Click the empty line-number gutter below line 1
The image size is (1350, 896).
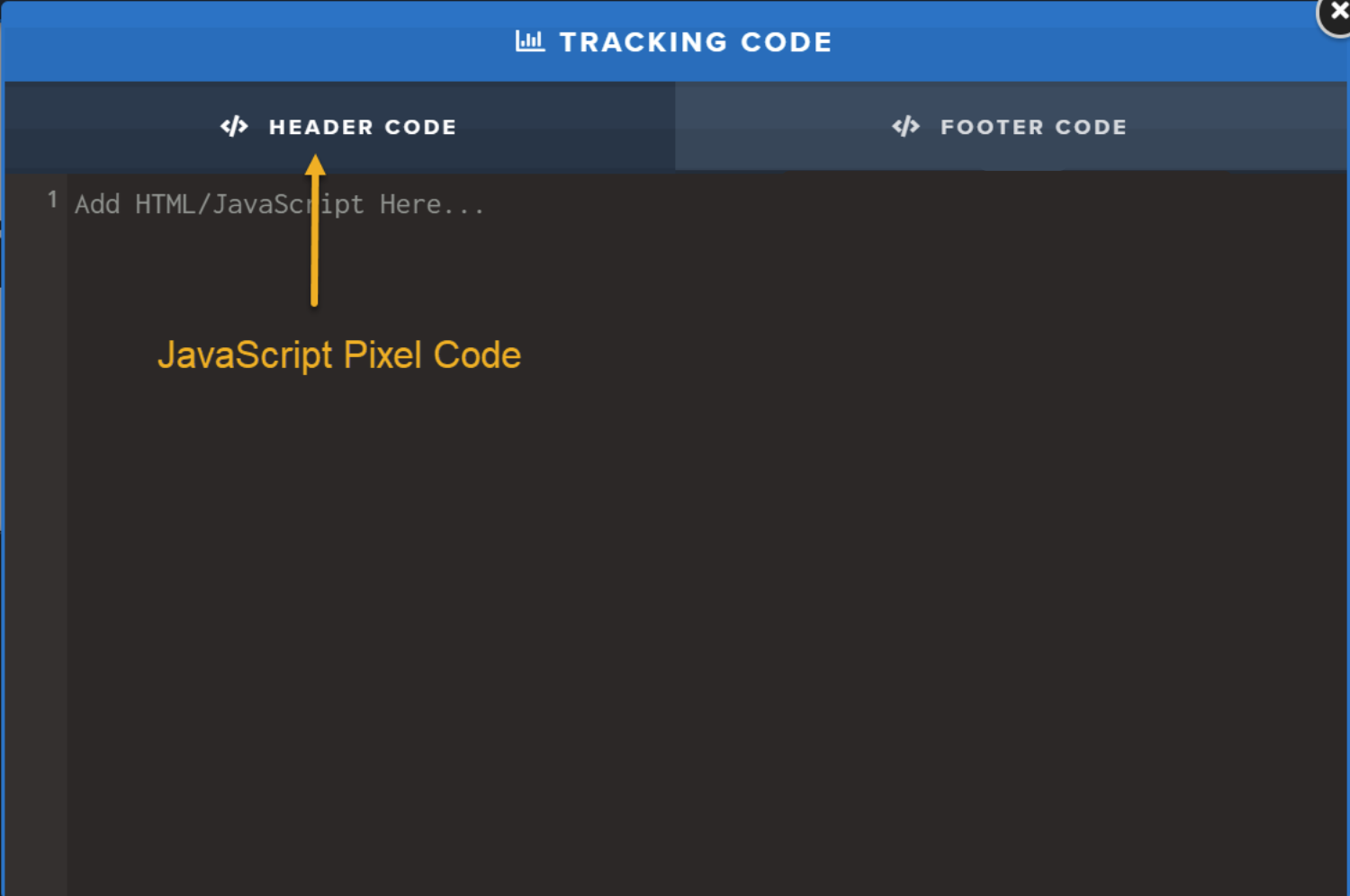(36, 540)
